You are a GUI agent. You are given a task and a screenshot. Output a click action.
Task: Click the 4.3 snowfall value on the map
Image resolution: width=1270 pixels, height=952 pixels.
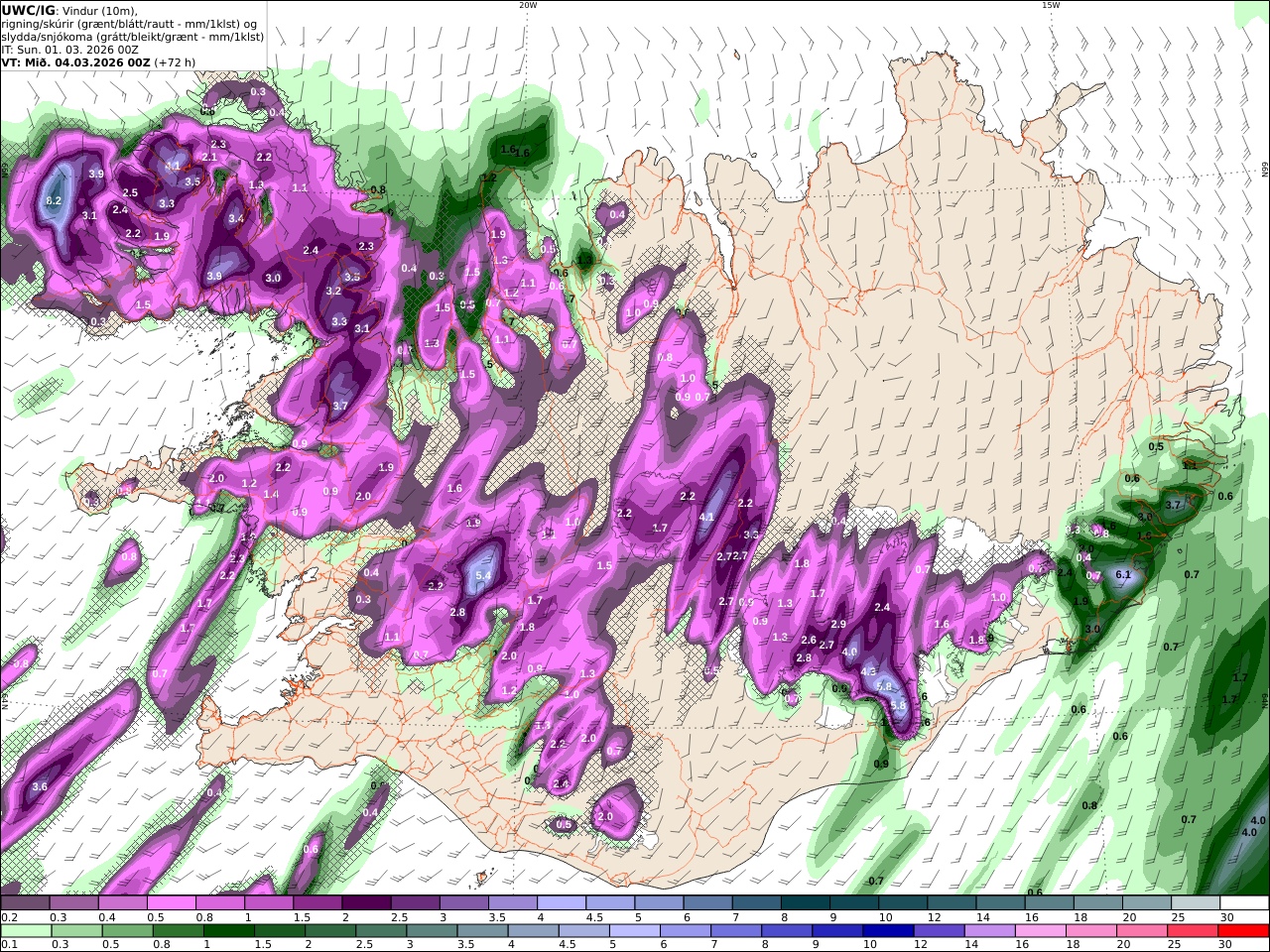coord(868,671)
